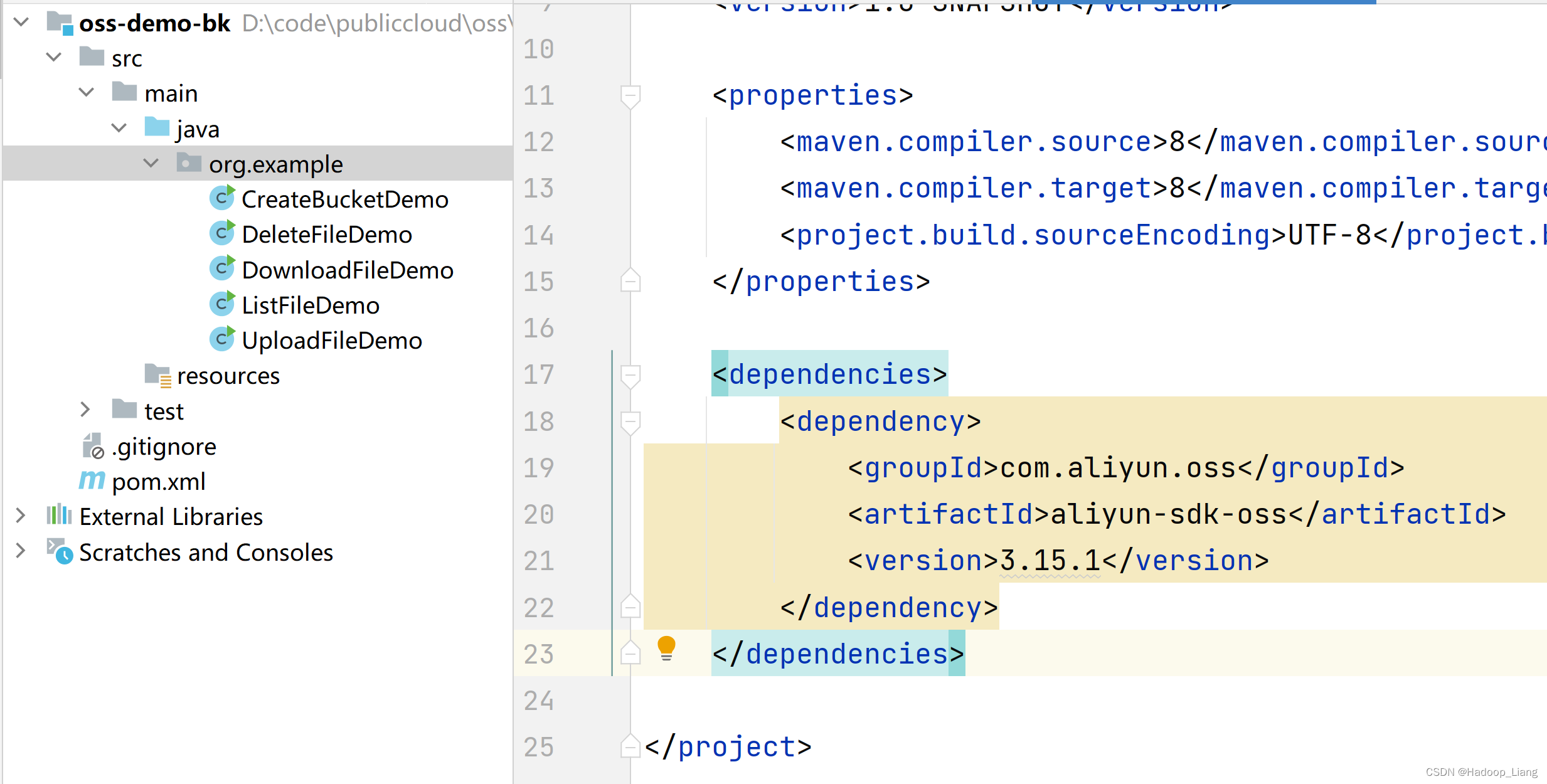The image size is (1547, 784).
Task: Open pom.xml from project tree
Action: (159, 482)
